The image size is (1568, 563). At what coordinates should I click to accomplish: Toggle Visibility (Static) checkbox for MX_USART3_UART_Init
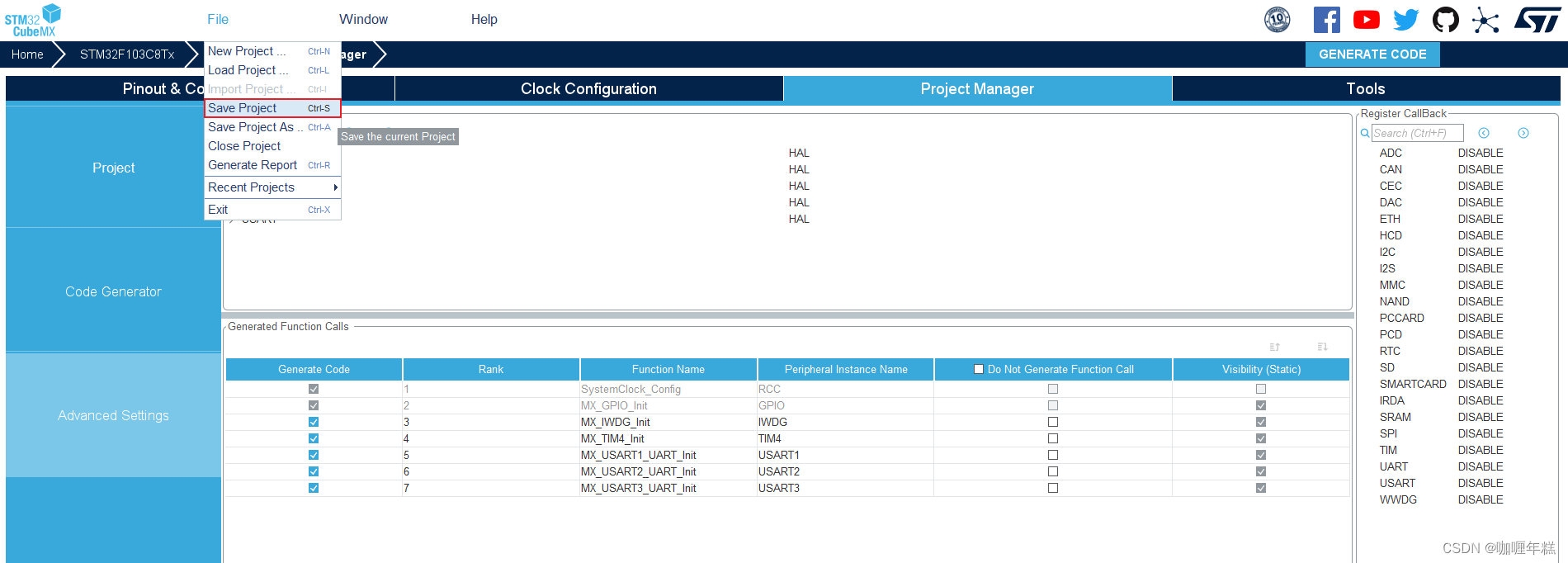pos(1261,488)
